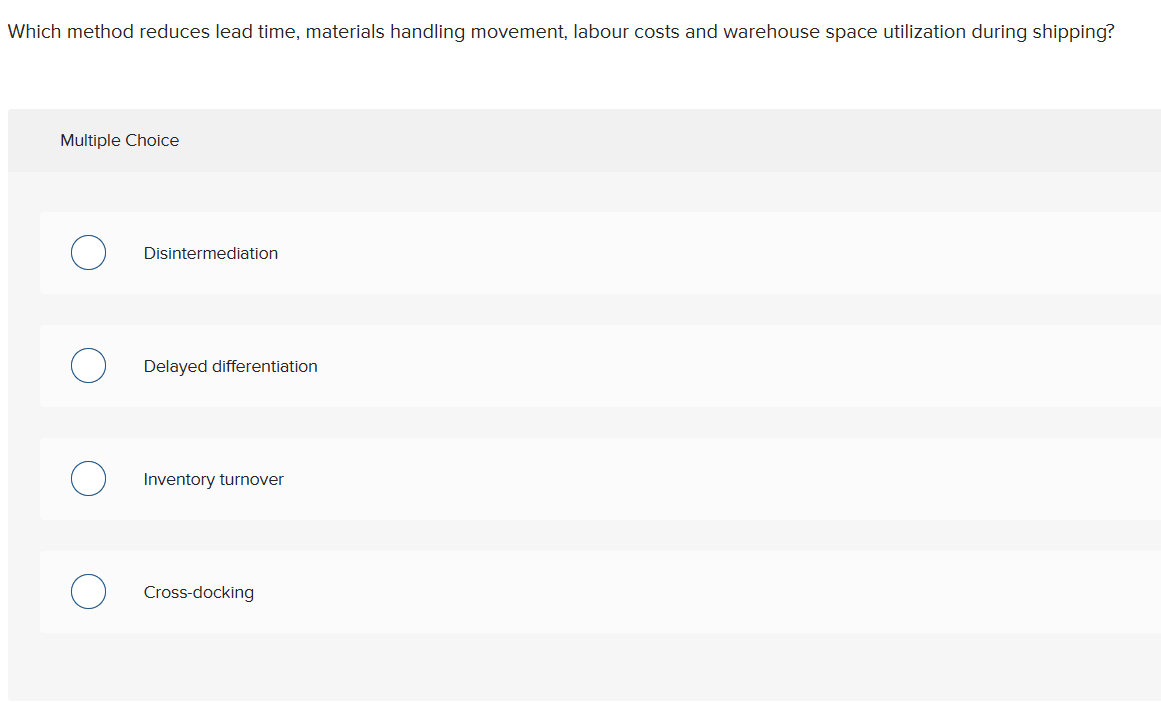The image size is (1161, 703).
Task: Select the third answer row
Action: click(x=500, y=478)
